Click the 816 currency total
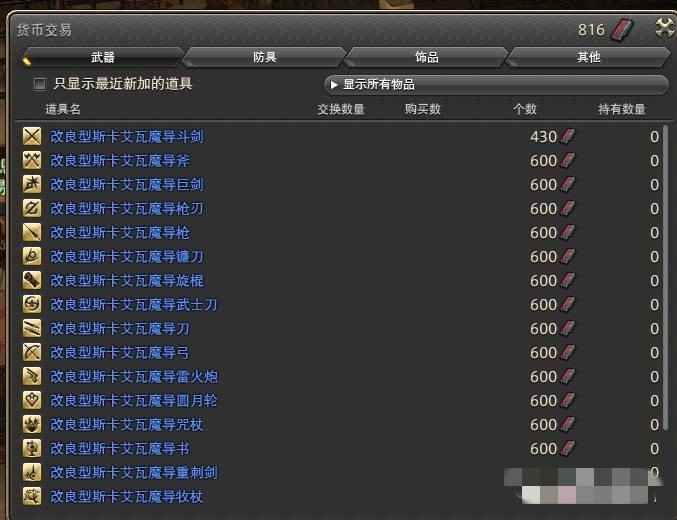The height and width of the screenshot is (520, 677). pos(592,30)
